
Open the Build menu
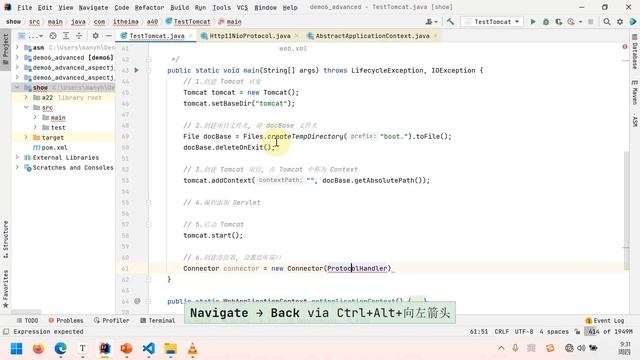point(180,7)
